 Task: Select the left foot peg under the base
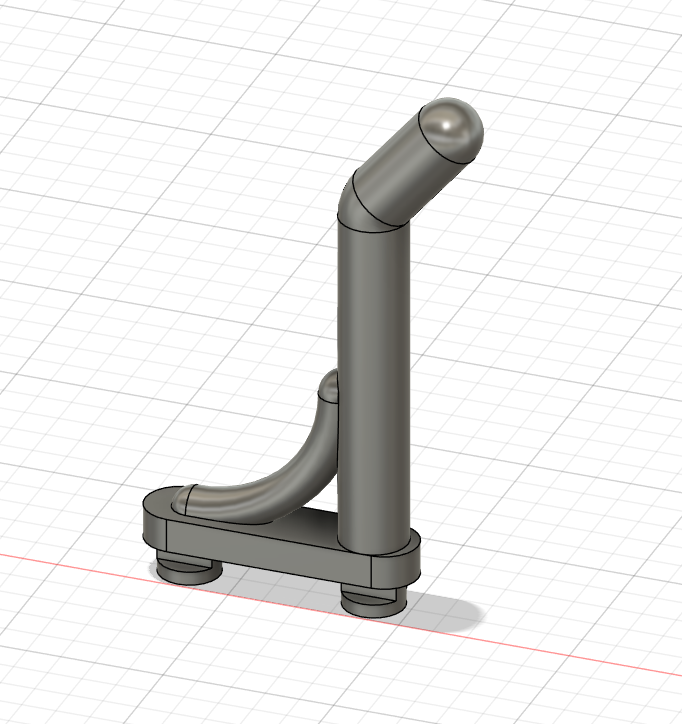click(187, 569)
